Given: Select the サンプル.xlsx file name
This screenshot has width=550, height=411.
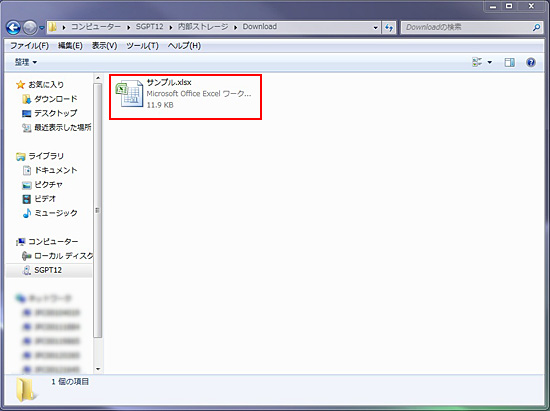Looking at the screenshot, I should [x=169, y=82].
